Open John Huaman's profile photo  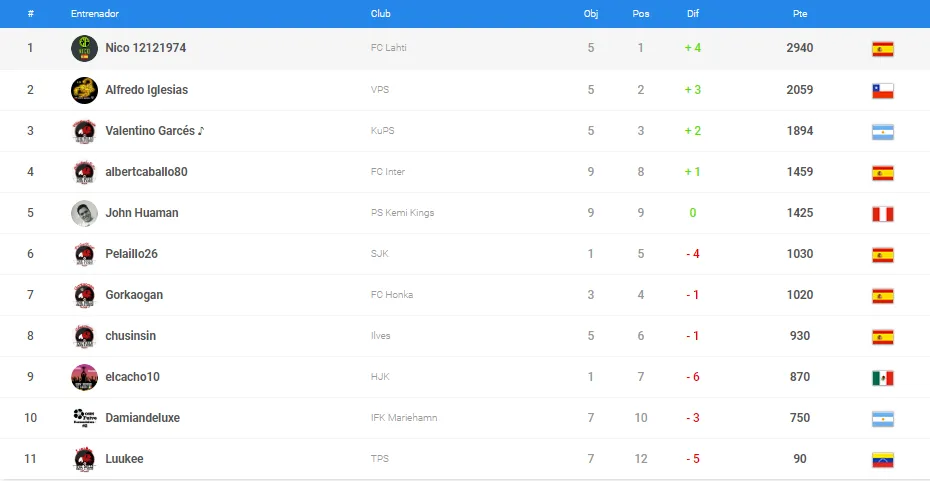[84, 213]
